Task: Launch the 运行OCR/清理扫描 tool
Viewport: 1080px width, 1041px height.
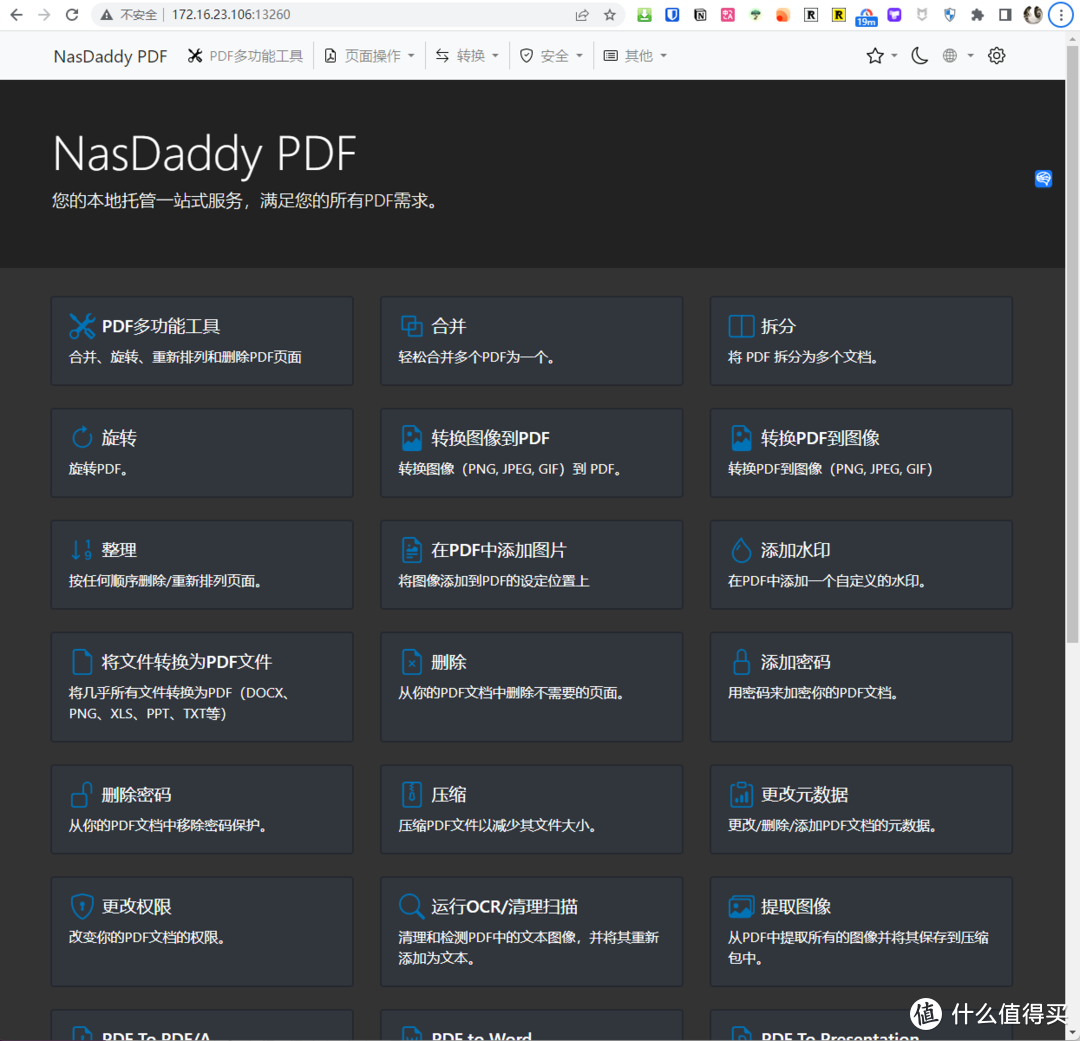Action: [x=531, y=930]
